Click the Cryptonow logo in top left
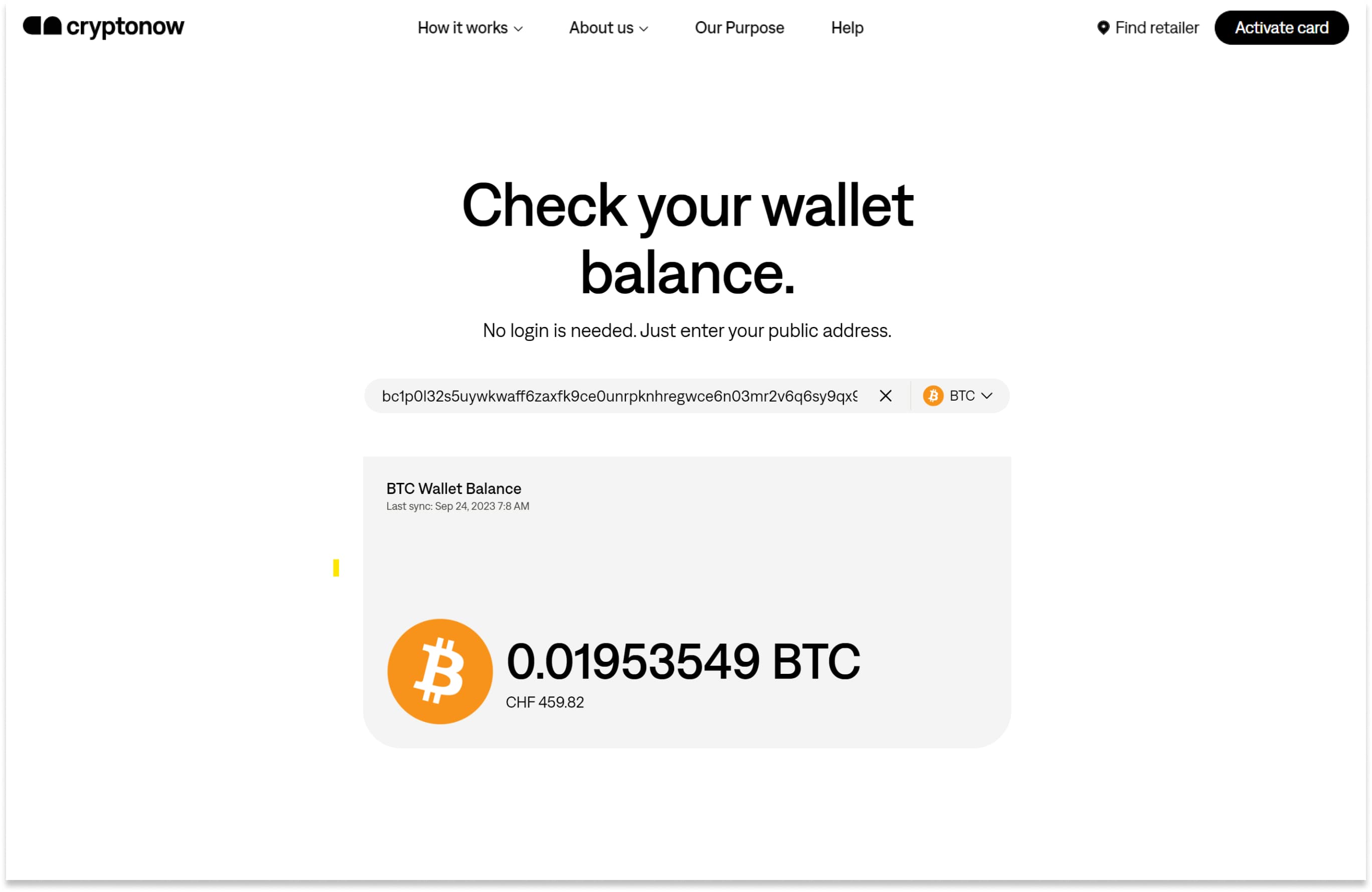The image size is (1372, 892). point(103,27)
